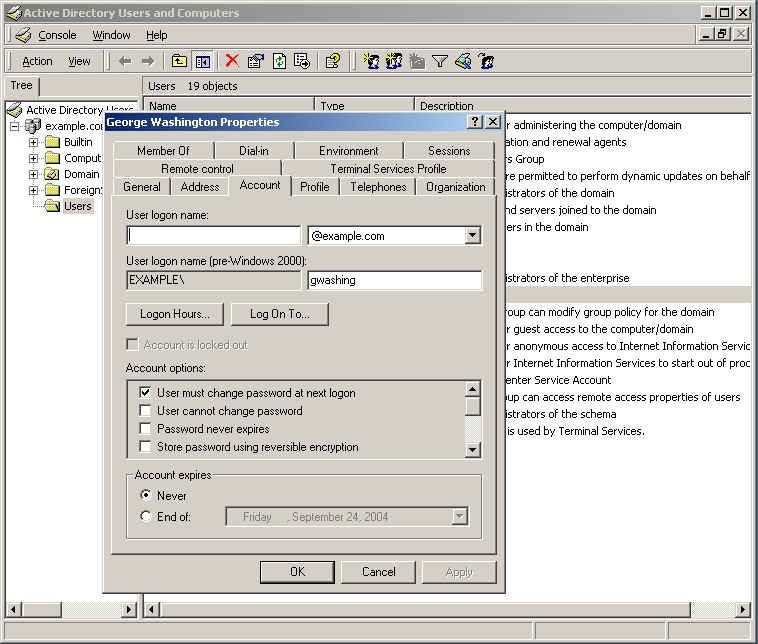
Task: Check 'Store password using reversible encryption'
Action: click(x=145, y=446)
